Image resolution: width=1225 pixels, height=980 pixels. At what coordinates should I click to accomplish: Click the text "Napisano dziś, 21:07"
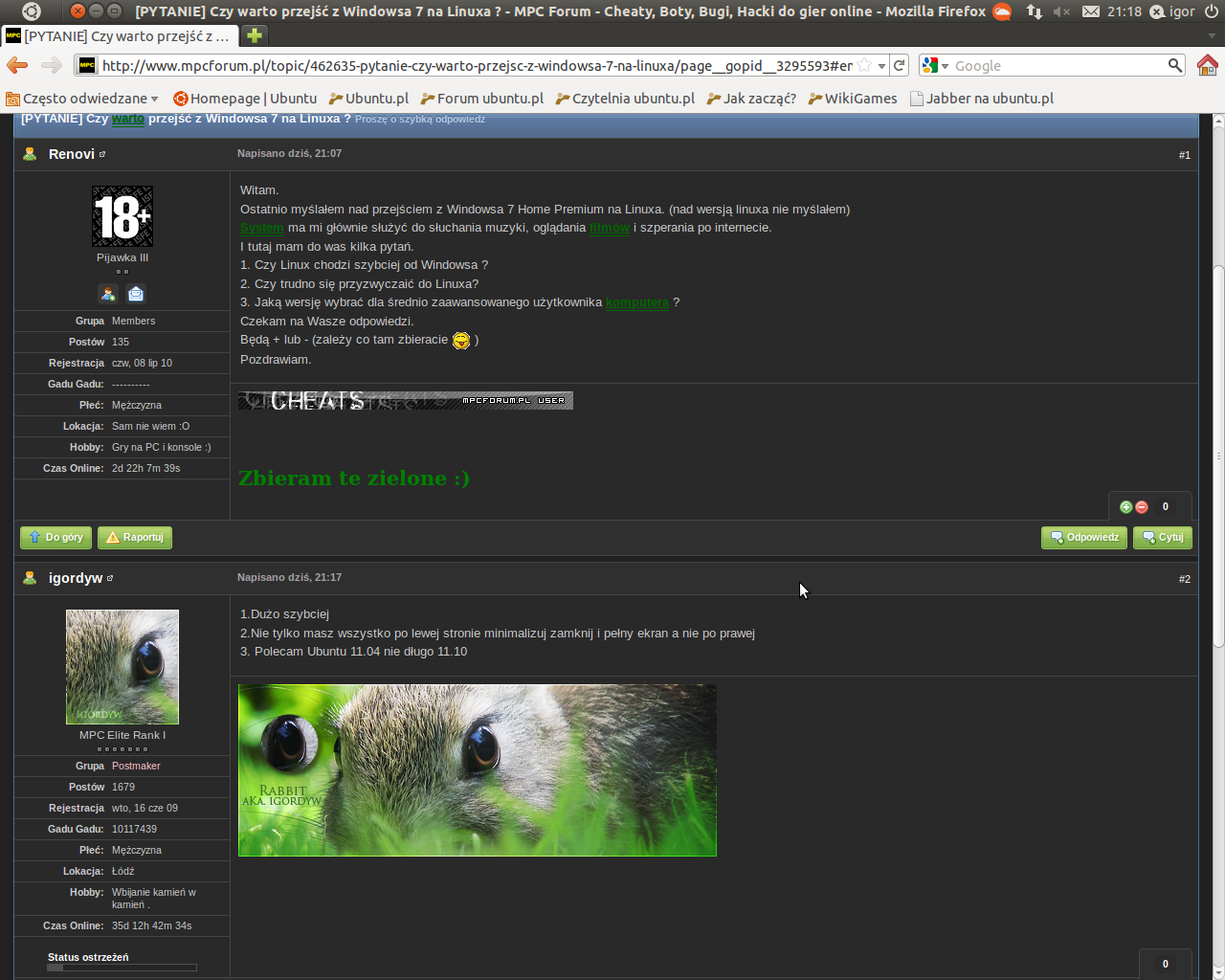coord(289,153)
